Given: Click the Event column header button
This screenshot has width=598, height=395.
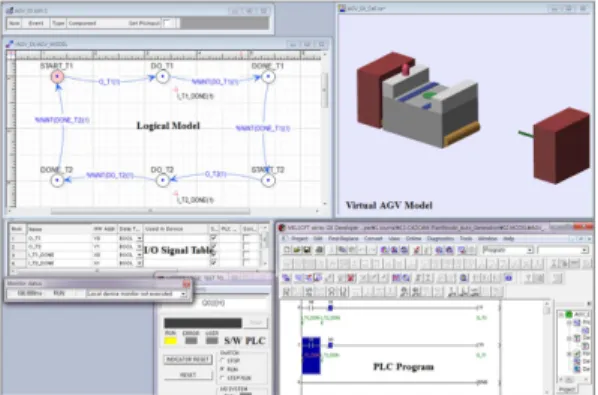Looking at the screenshot, I should 36,23.
